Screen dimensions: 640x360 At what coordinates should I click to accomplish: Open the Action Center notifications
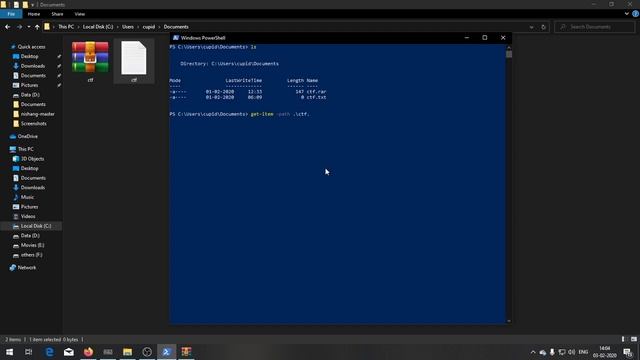(628, 352)
